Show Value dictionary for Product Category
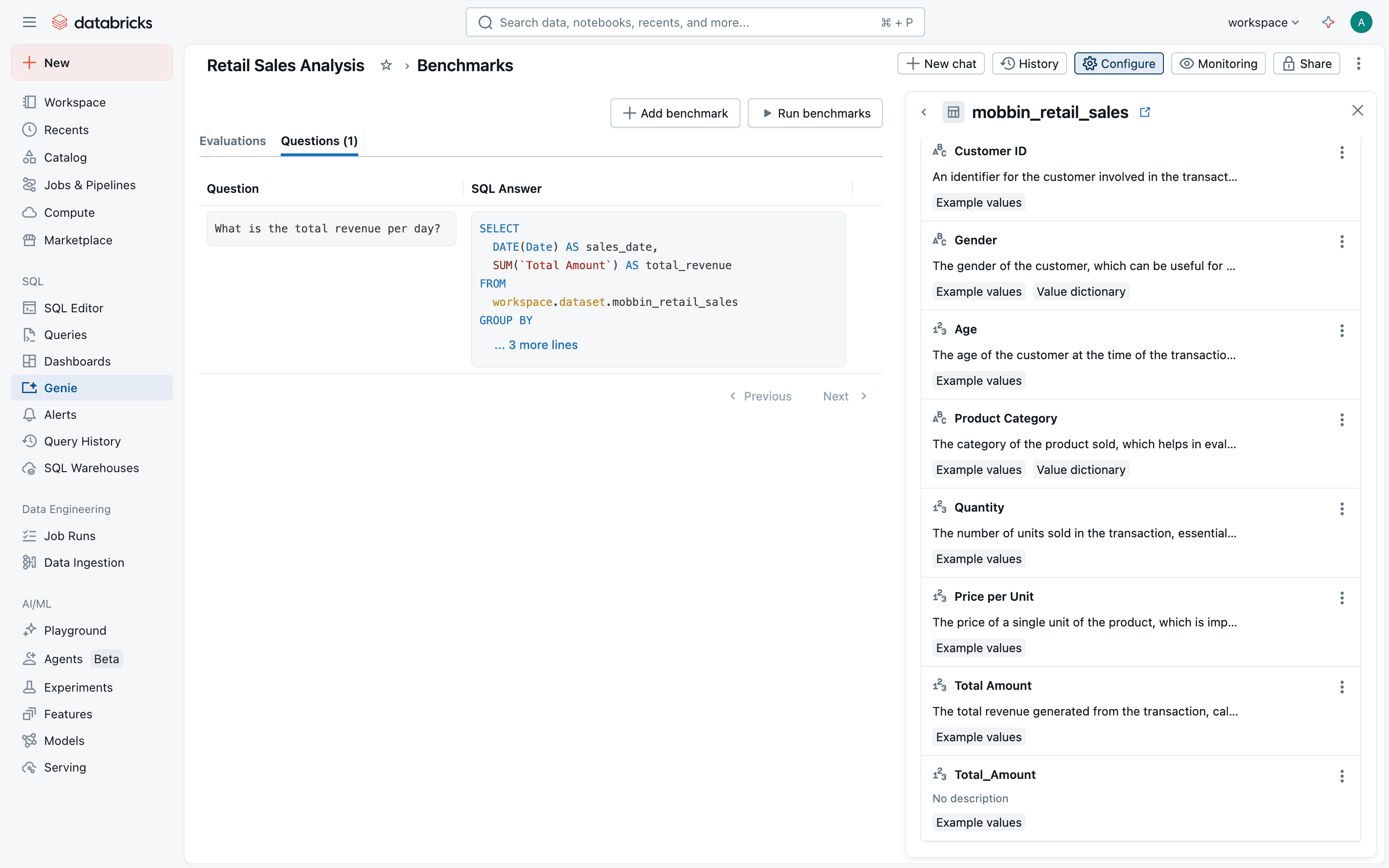Image resolution: width=1389 pixels, height=868 pixels. 1080,469
